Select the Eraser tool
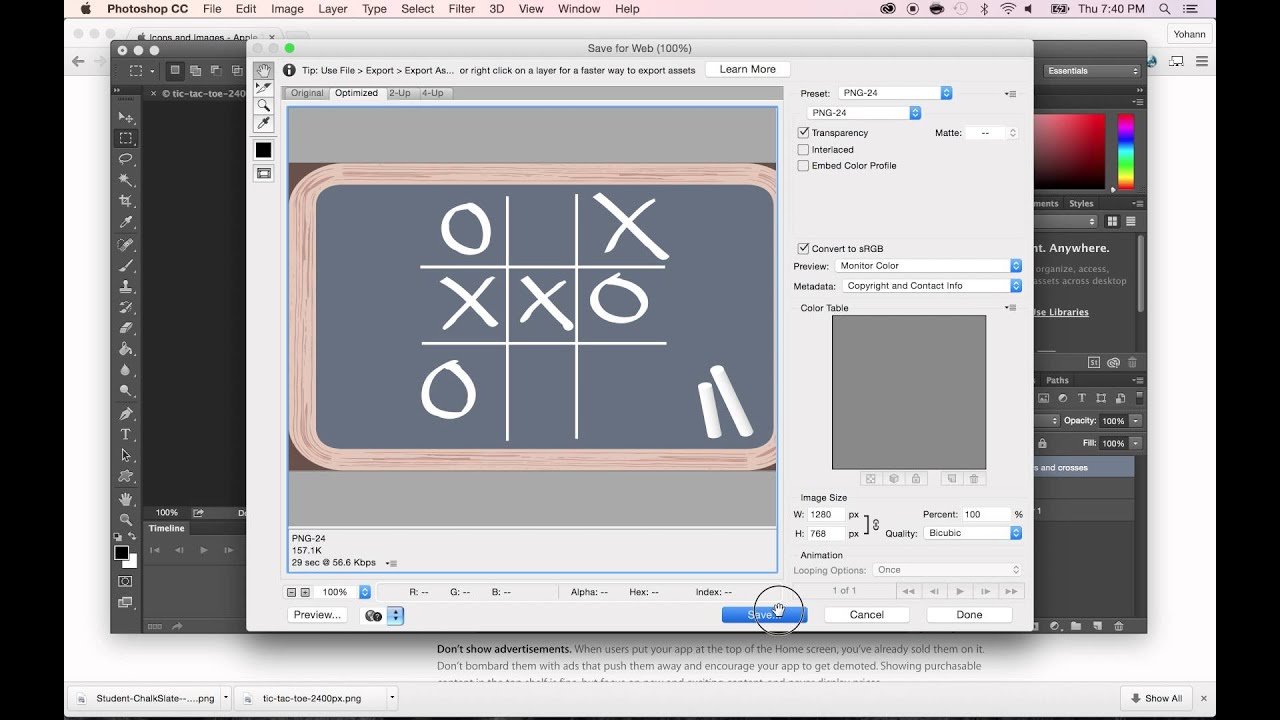The width and height of the screenshot is (1280, 720). coord(126,328)
